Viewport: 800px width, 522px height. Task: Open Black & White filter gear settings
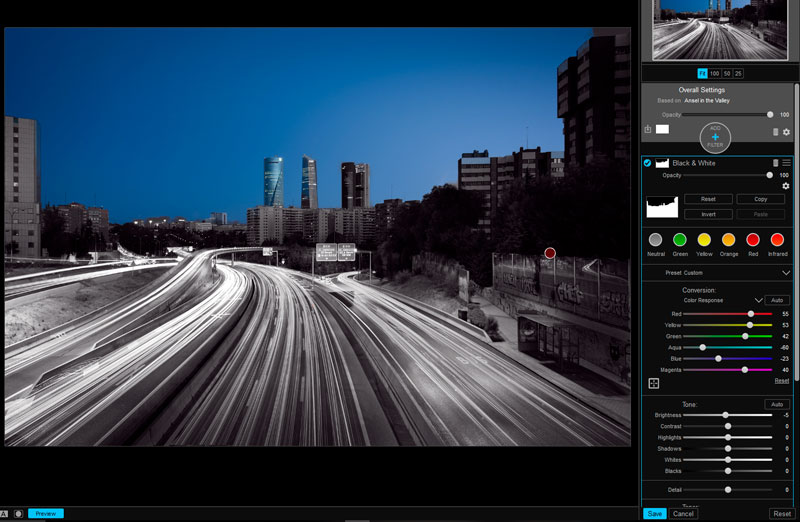786,186
